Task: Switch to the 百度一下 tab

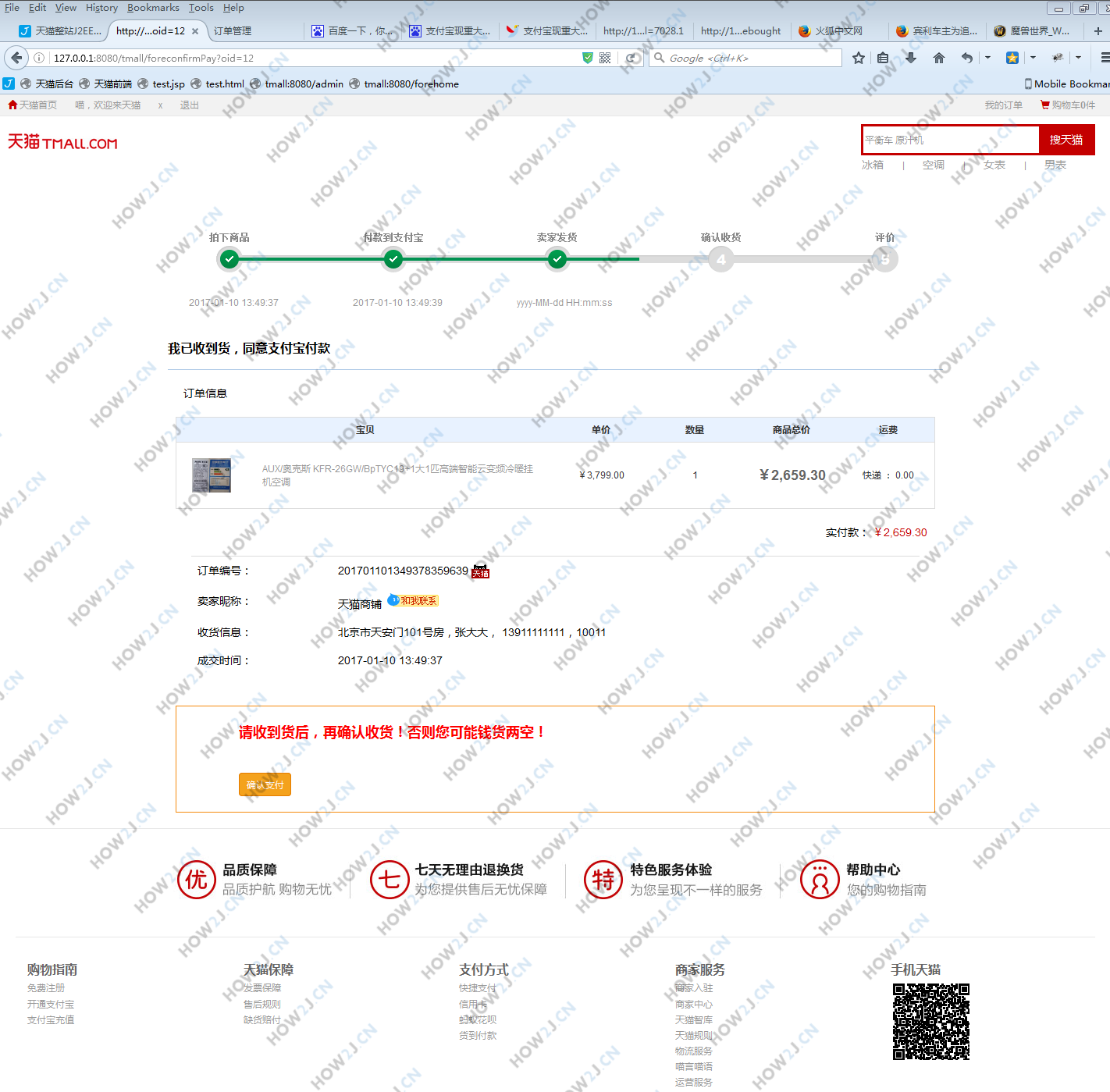Action: pos(353,31)
